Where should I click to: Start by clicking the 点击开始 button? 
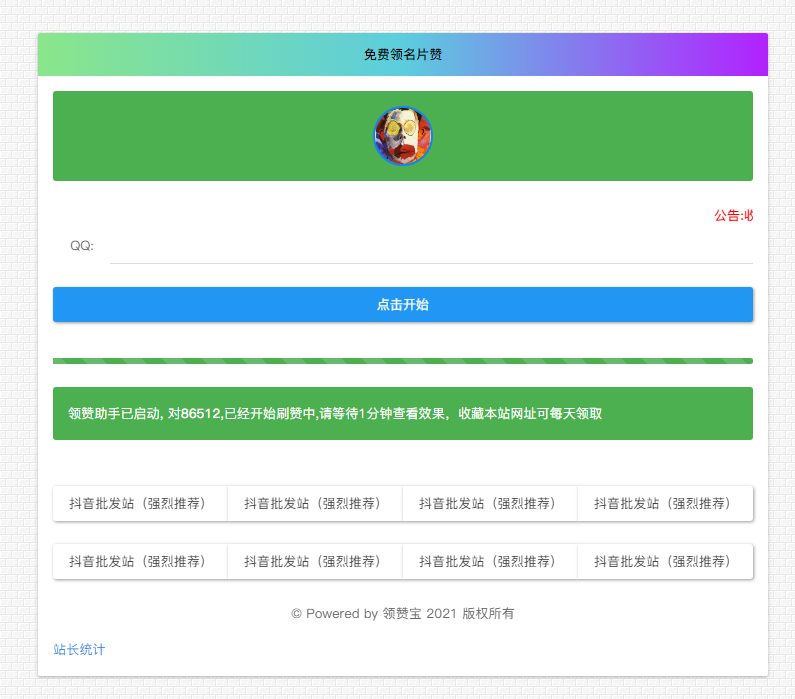(x=403, y=305)
